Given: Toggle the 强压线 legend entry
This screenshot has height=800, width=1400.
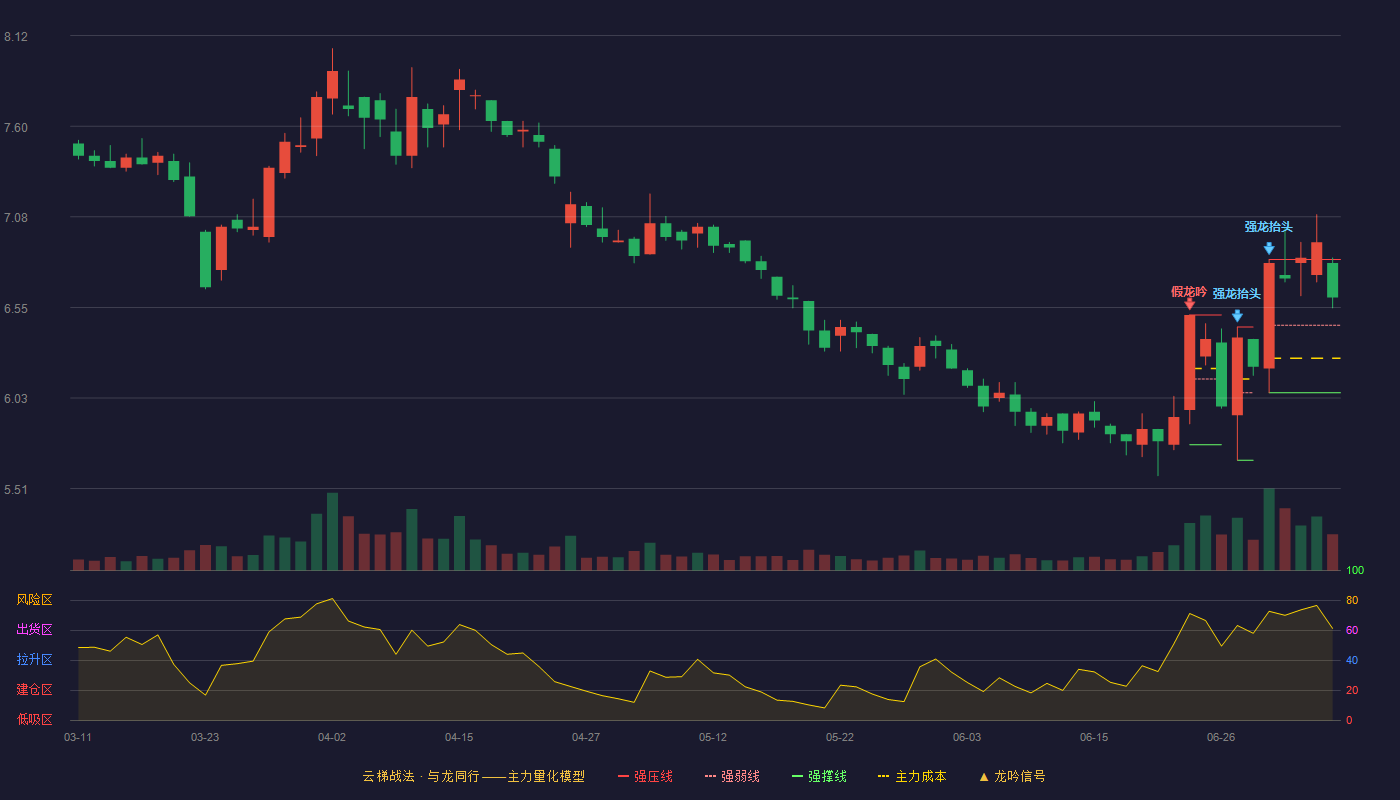Looking at the screenshot, I should tap(645, 776).
